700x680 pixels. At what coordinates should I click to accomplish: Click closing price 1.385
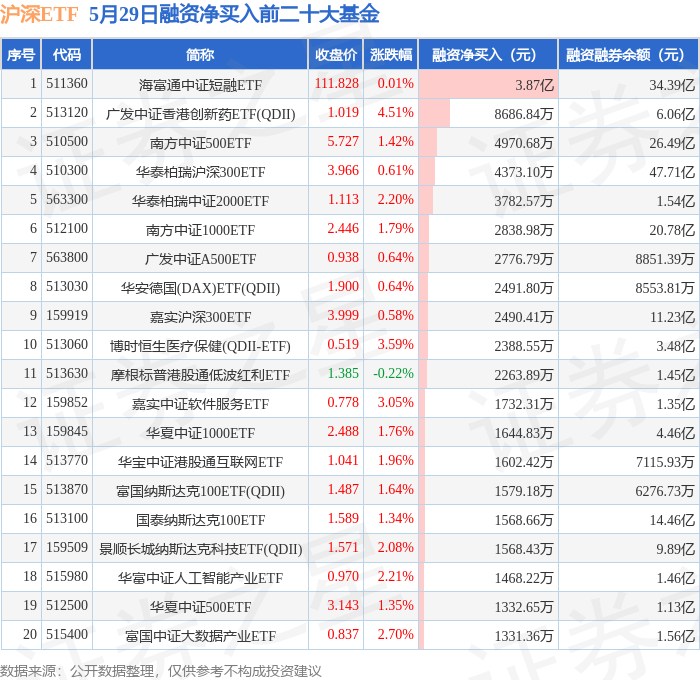click(x=343, y=373)
